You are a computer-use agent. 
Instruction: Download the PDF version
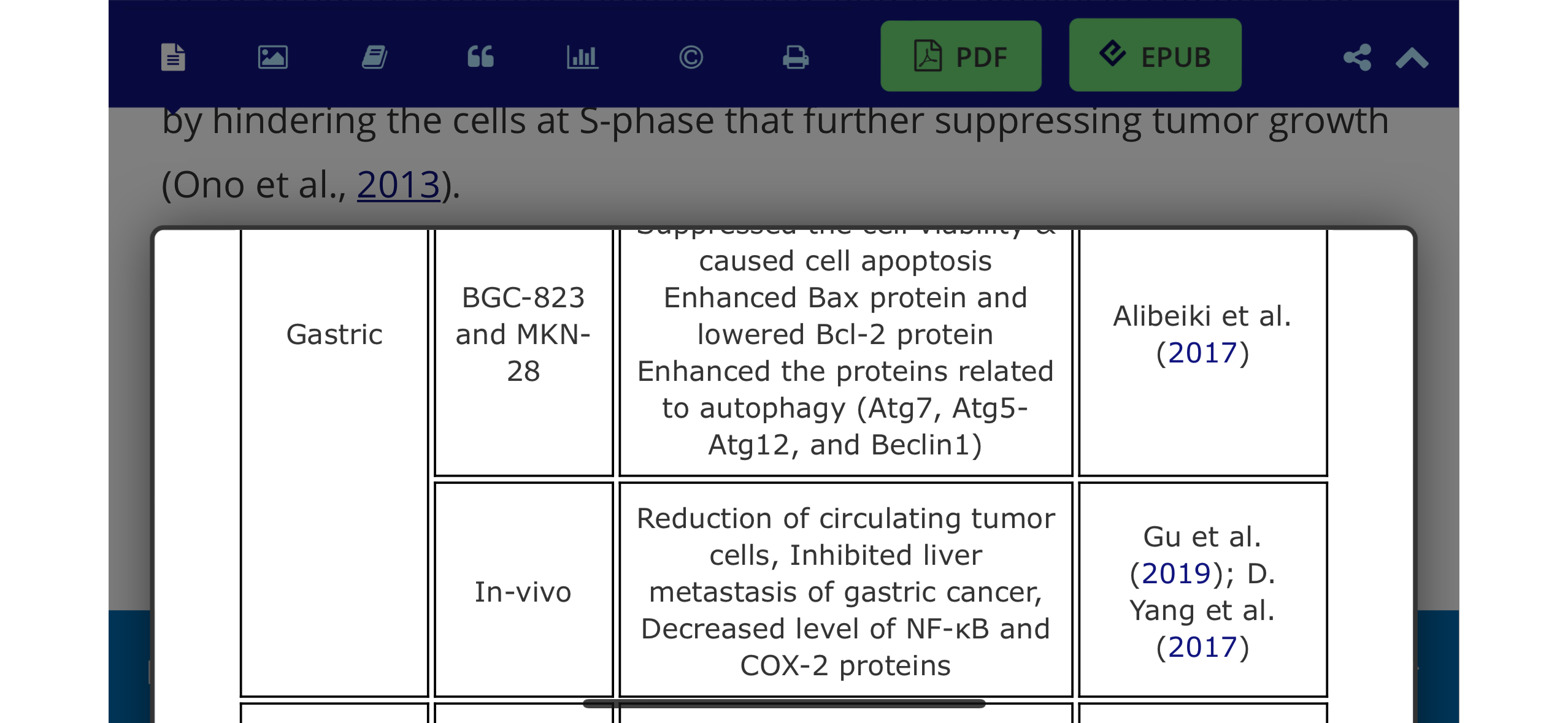(x=961, y=56)
